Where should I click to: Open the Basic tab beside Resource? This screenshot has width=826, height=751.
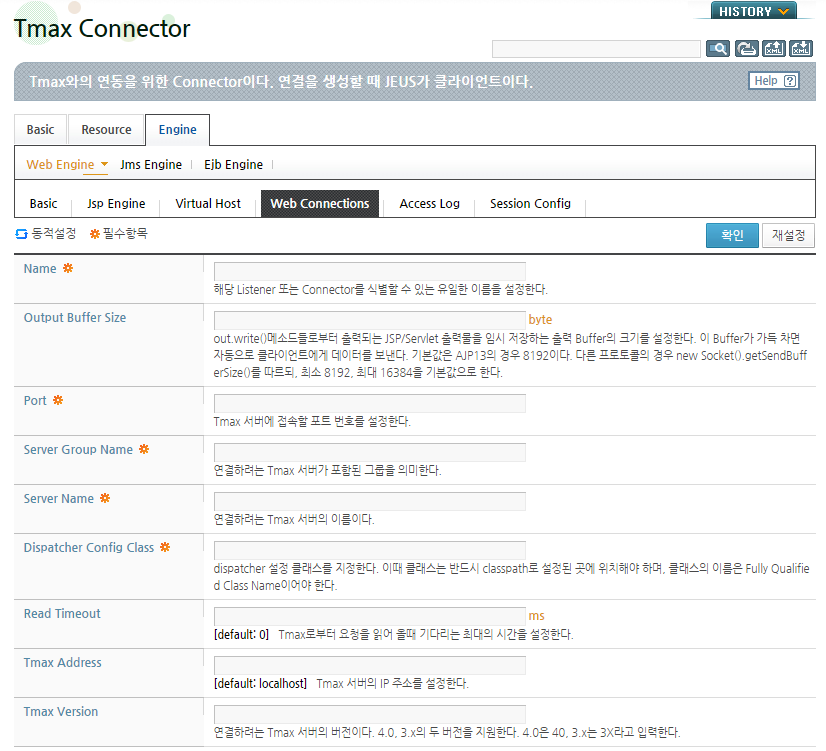click(41, 130)
